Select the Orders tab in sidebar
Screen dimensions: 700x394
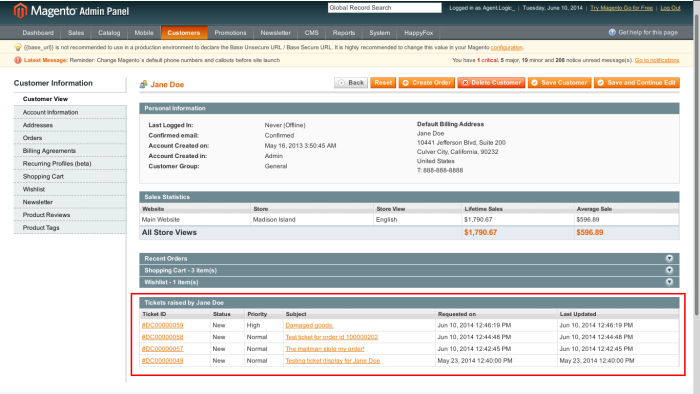click(x=70, y=138)
